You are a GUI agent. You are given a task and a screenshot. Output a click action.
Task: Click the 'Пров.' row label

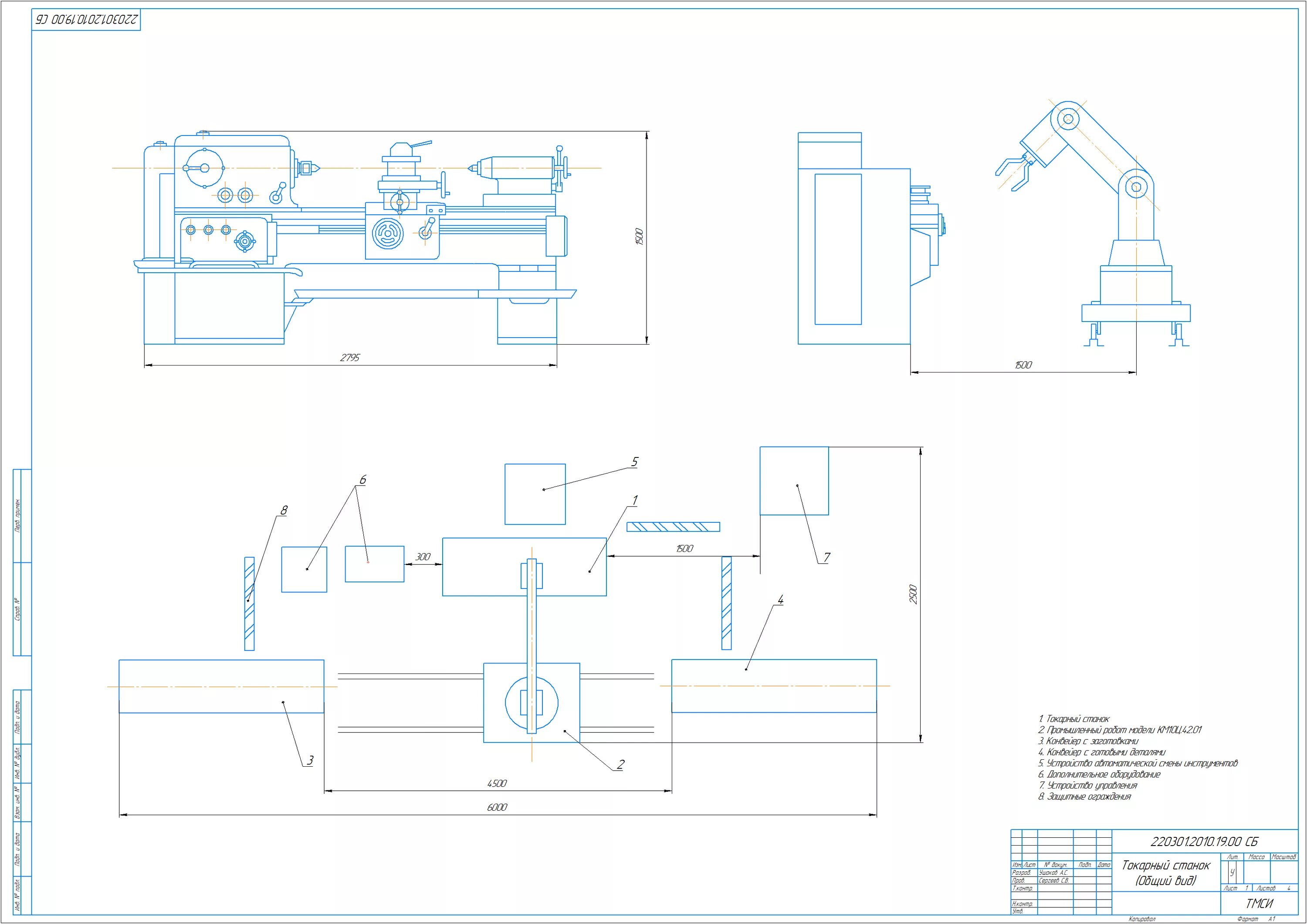(1019, 881)
